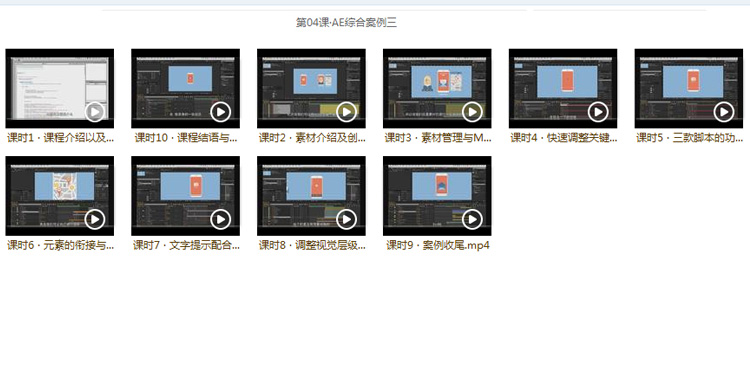Click the 第04课·AE综合案例三 folder title
Image resolution: width=750 pixels, height=375 pixels.
(x=346, y=22)
